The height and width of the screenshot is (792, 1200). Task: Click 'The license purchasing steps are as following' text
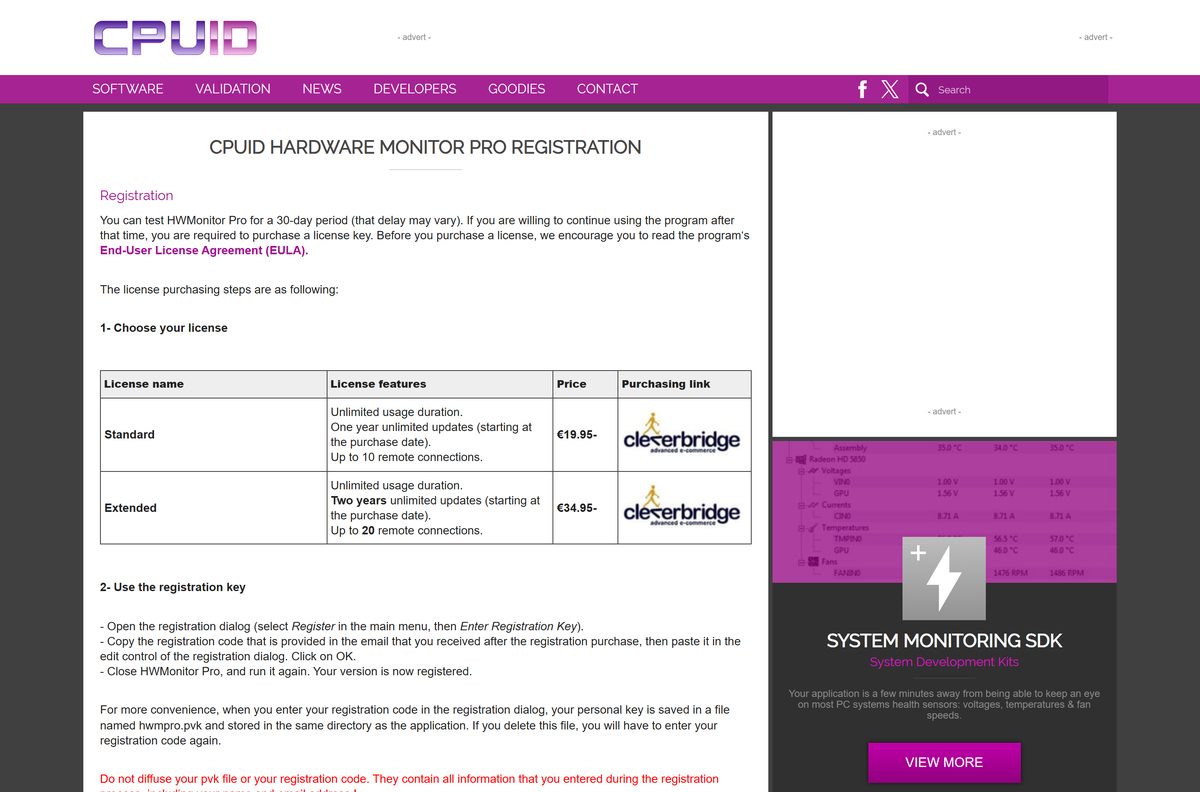pyautogui.click(x=219, y=290)
